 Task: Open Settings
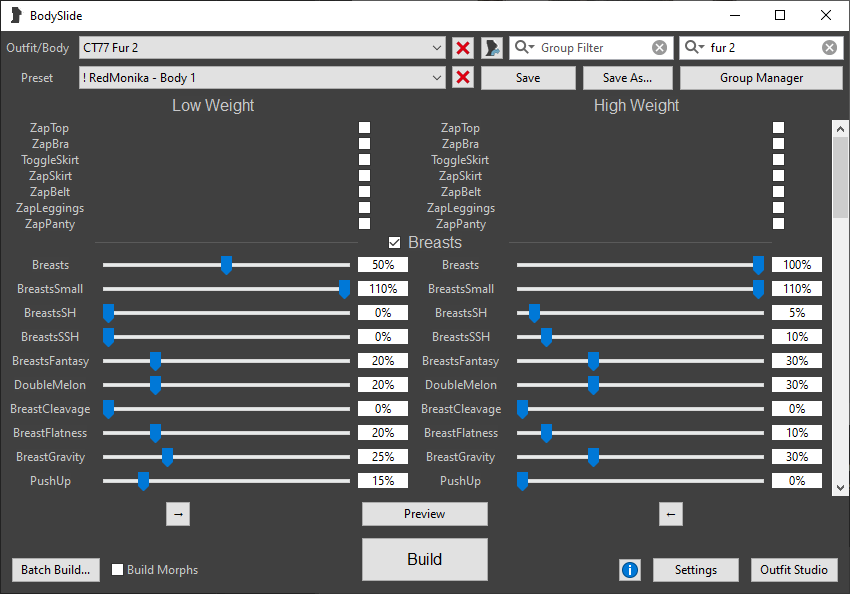[x=696, y=570]
